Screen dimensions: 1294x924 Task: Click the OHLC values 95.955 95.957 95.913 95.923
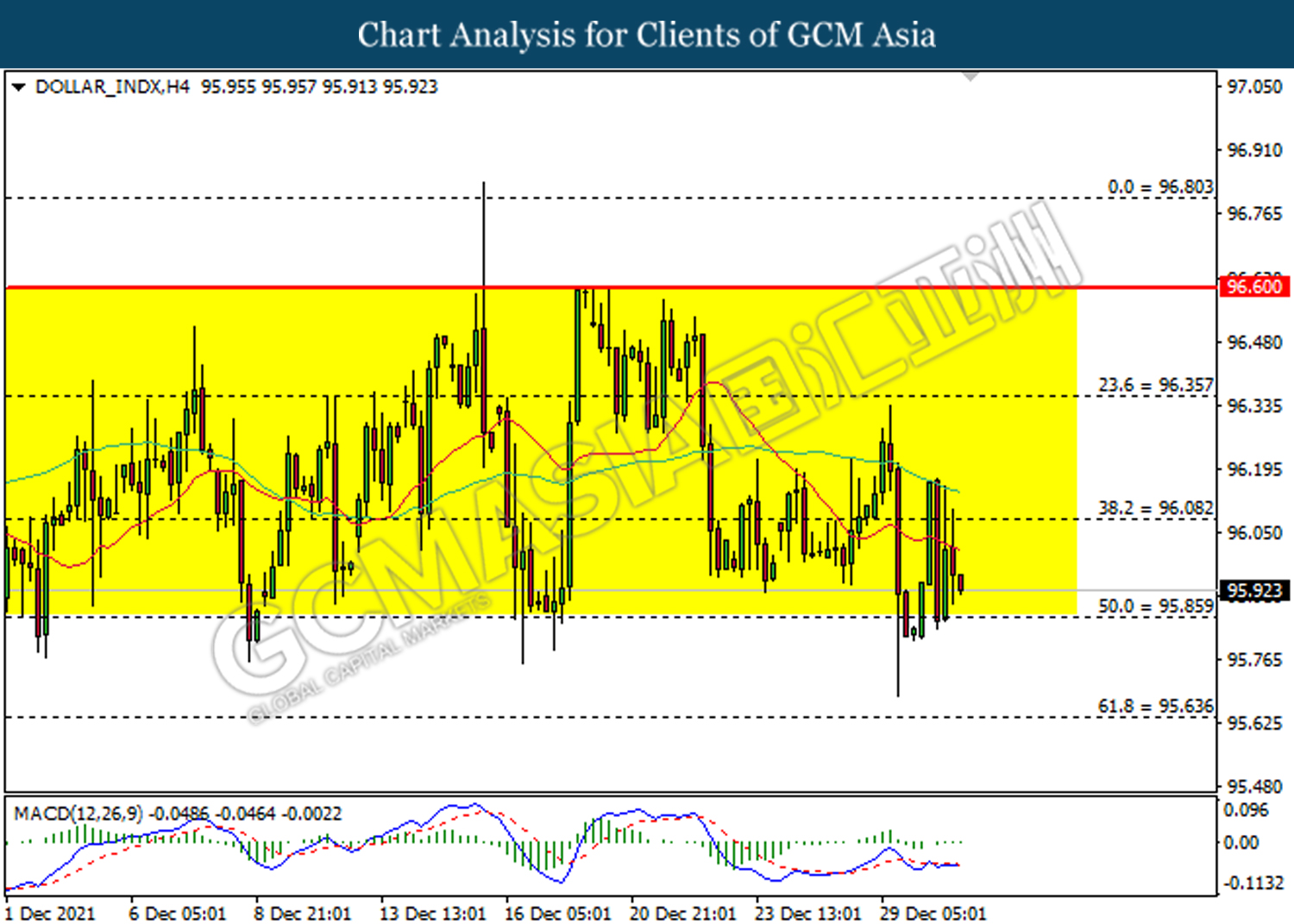pyautogui.click(x=319, y=87)
